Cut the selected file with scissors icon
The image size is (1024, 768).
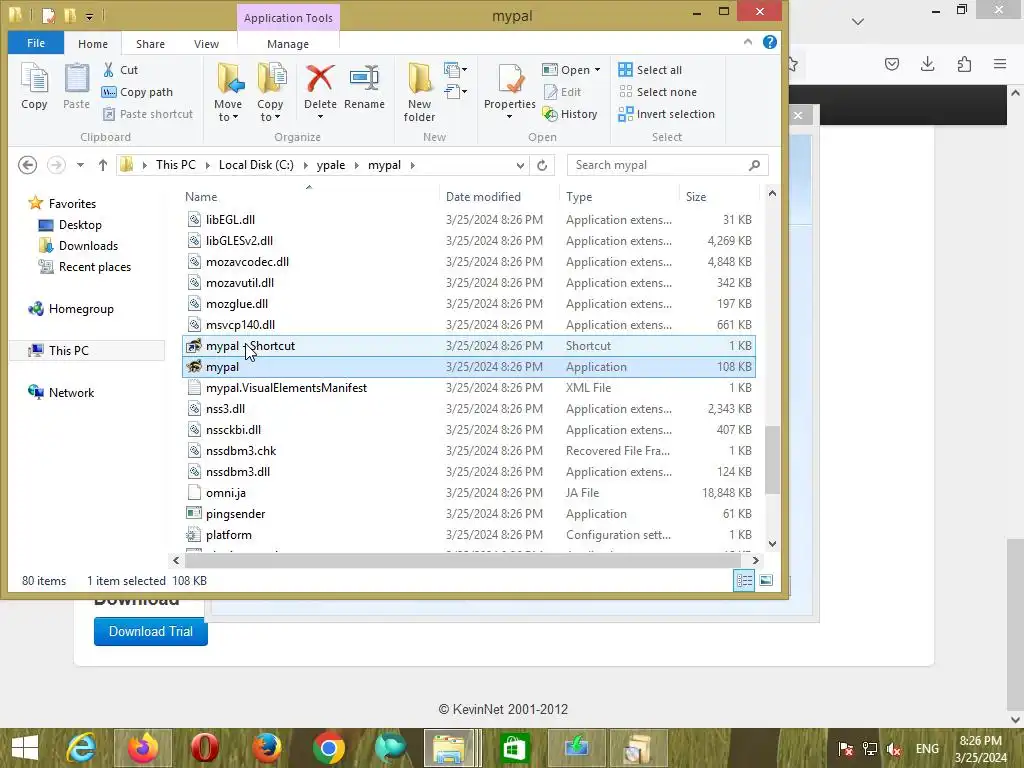coord(120,70)
